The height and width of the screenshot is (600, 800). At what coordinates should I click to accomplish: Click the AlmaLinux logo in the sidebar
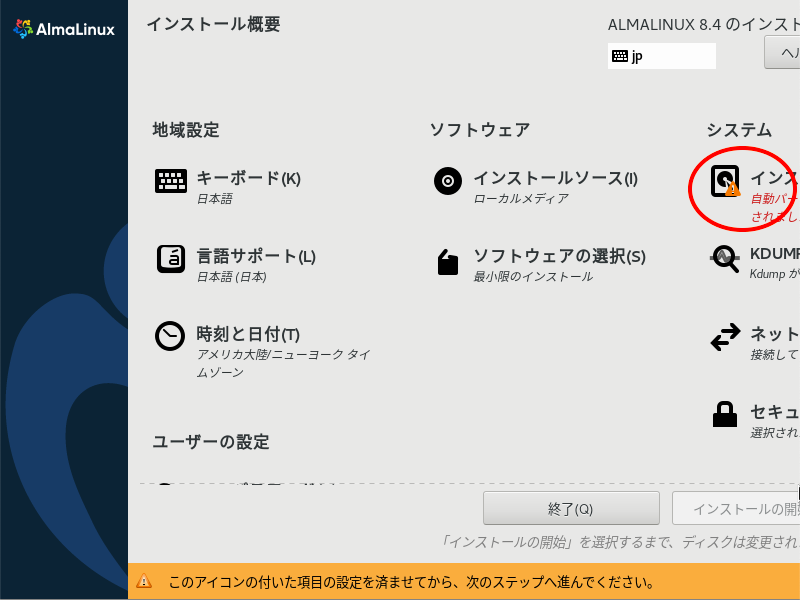pos(64,29)
